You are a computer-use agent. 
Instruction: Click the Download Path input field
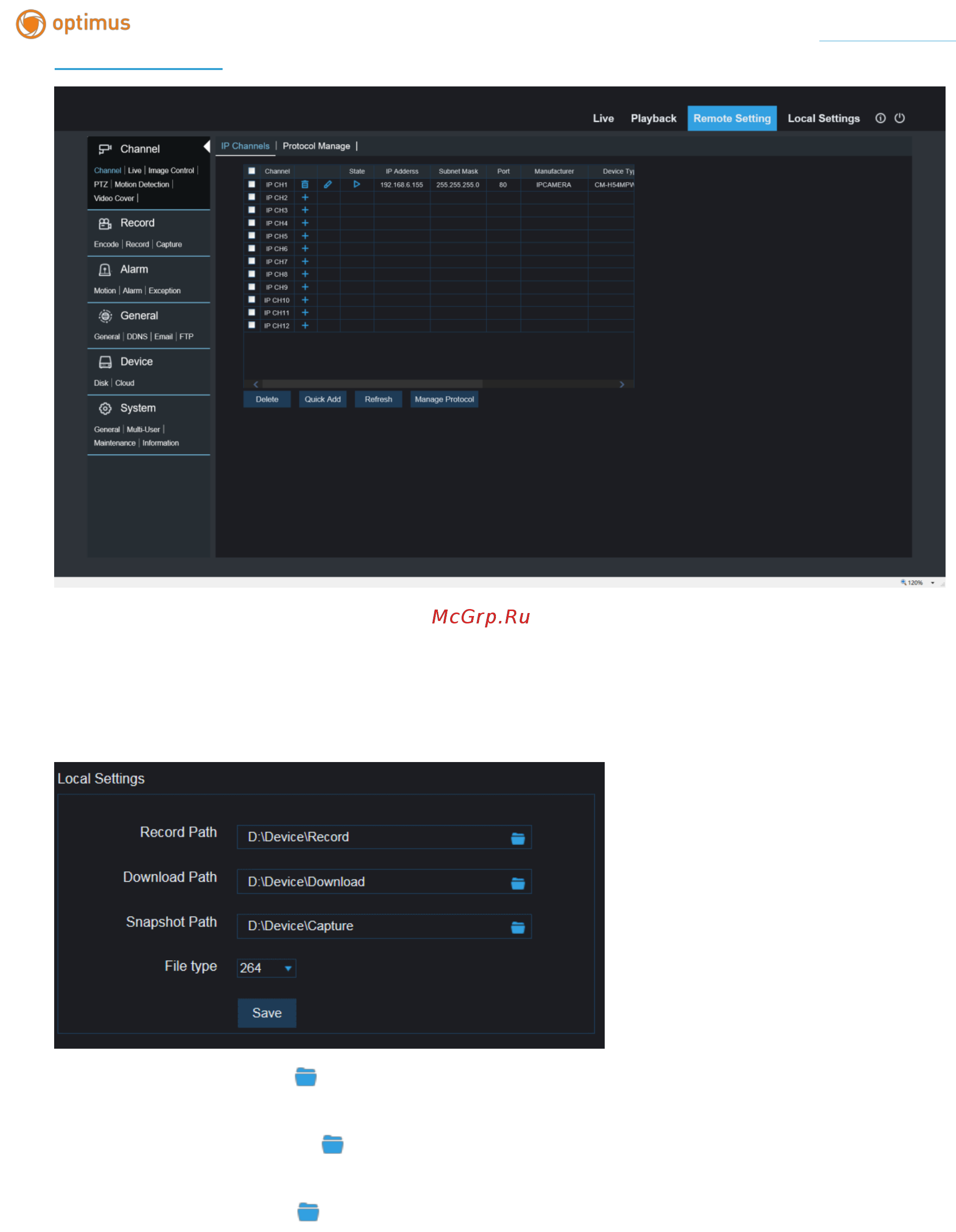384,882
